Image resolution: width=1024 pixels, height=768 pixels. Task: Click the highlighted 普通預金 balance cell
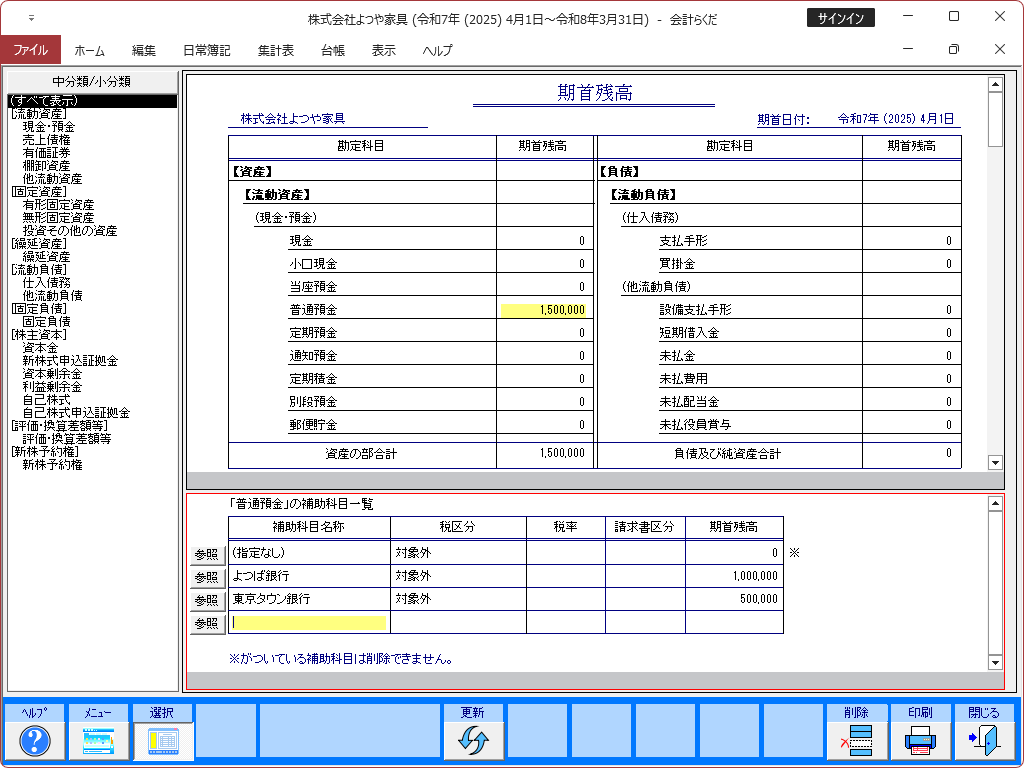(545, 310)
